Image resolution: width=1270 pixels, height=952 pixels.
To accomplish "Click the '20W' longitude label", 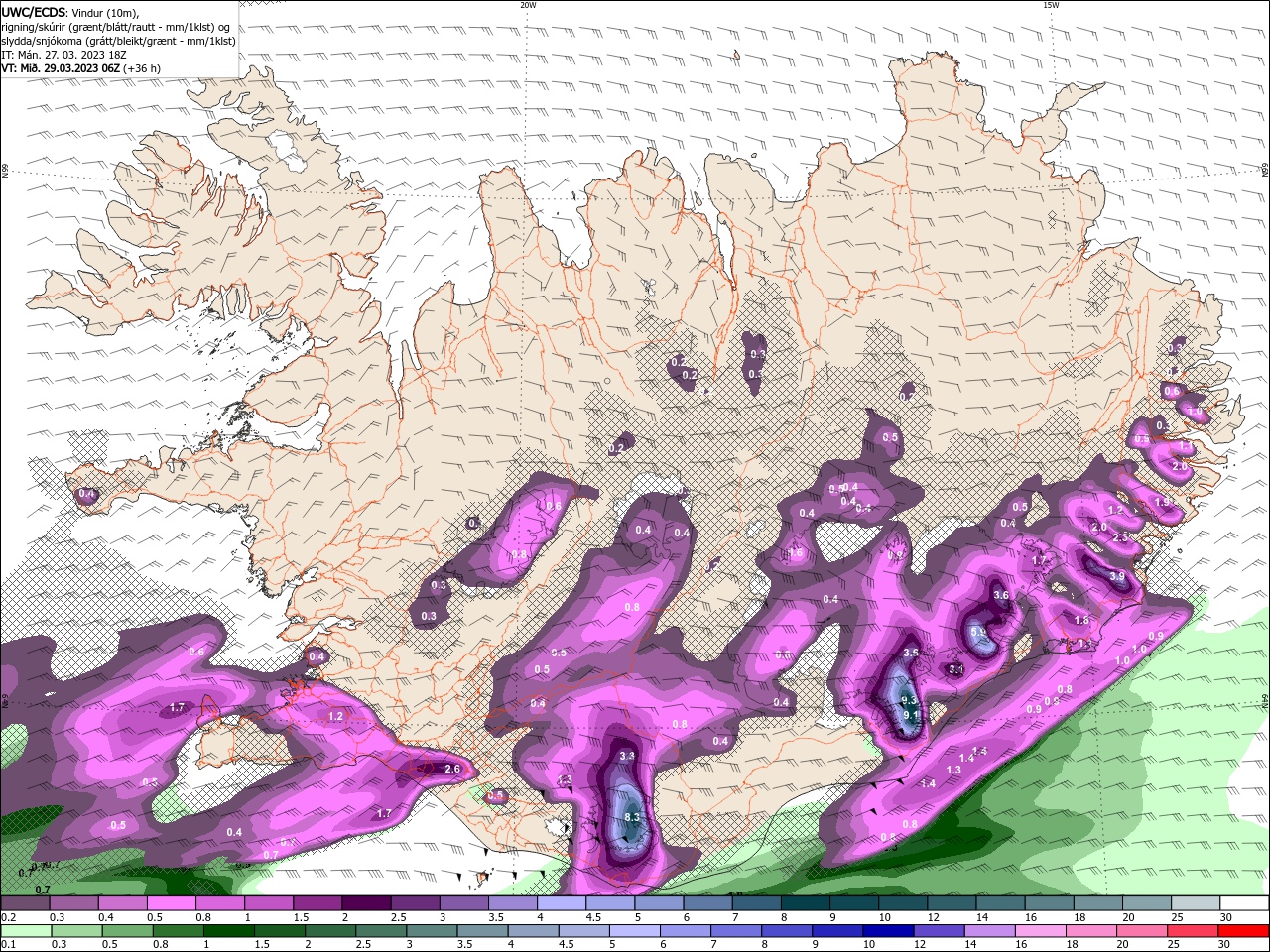I will pyautogui.click(x=528, y=5).
